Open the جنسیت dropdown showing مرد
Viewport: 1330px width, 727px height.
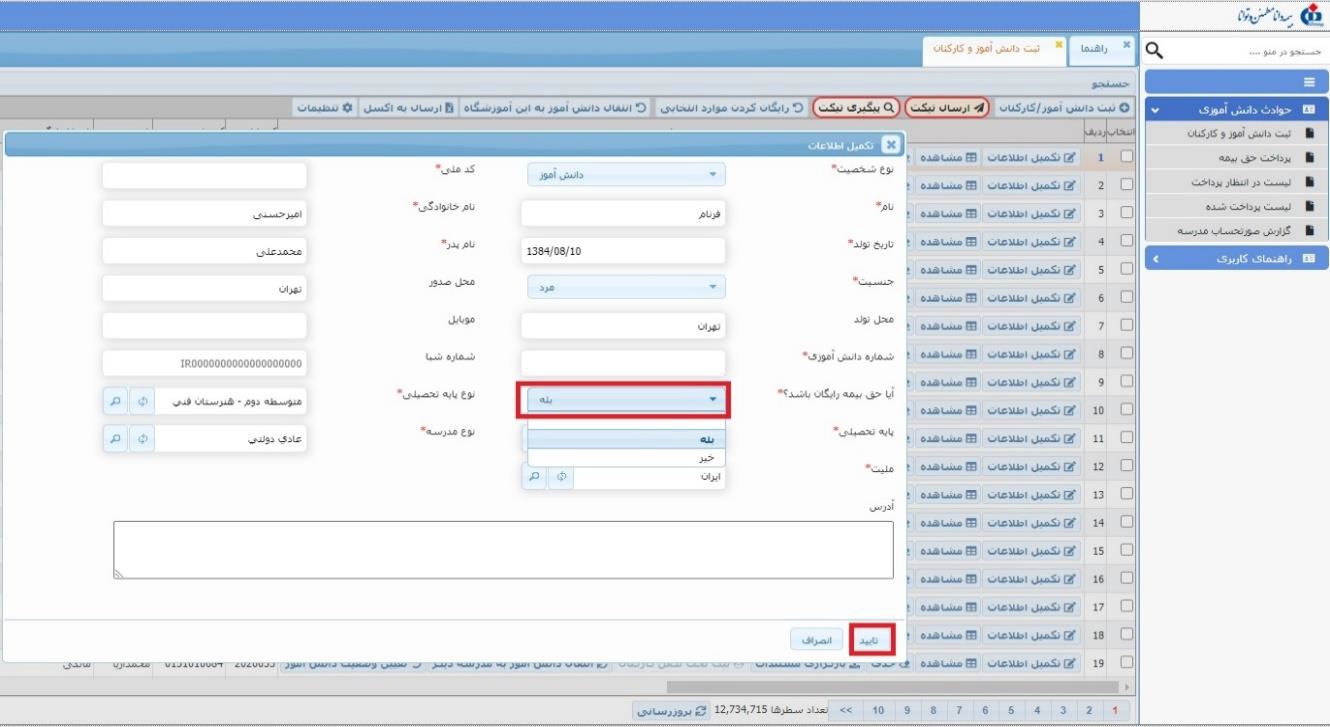tap(627, 287)
